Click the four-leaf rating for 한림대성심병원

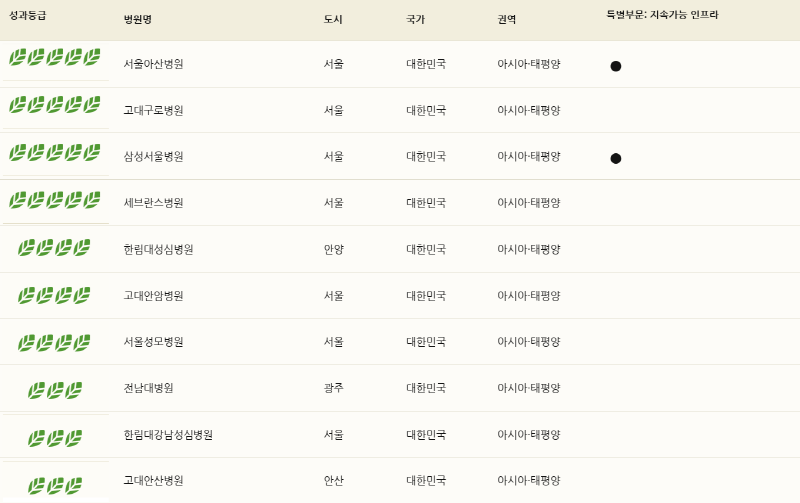(x=54, y=248)
